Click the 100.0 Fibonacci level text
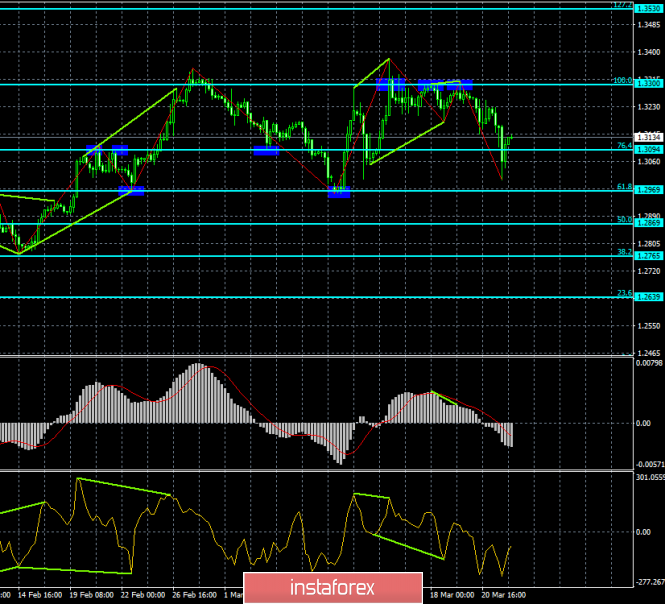The width and height of the screenshot is (665, 604). (x=622, y=81)
